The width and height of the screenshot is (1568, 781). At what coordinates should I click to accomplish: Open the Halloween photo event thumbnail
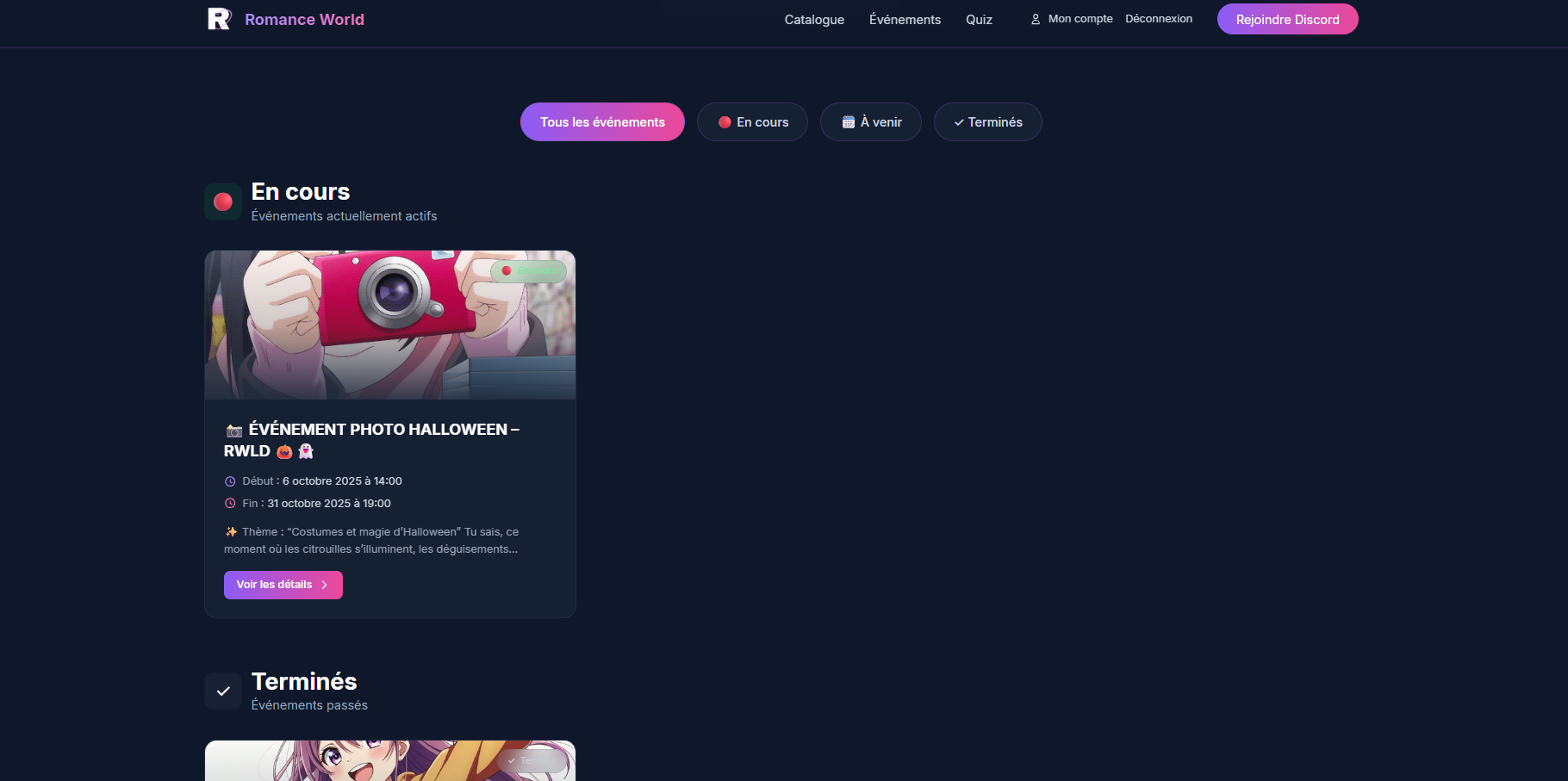(x=389, y=325)
